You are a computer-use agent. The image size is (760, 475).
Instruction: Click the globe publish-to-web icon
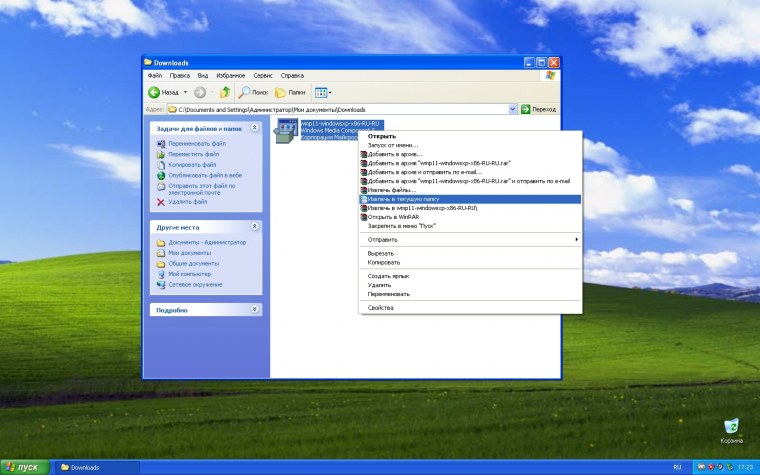click(x=161, y=175)
